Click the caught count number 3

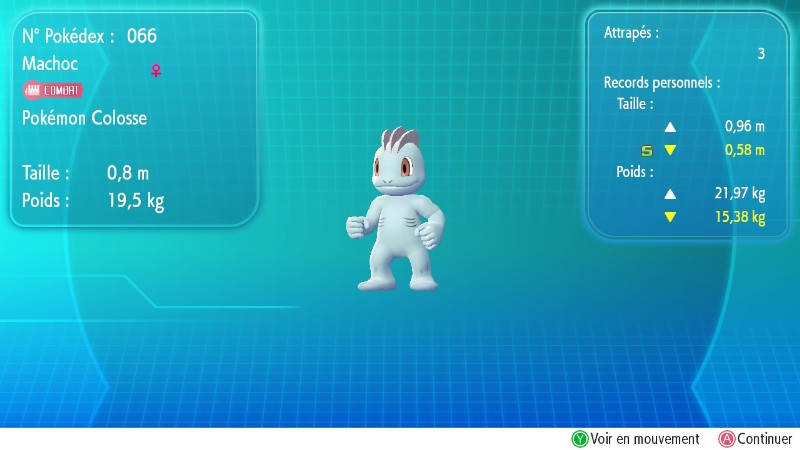coord(760,55)
